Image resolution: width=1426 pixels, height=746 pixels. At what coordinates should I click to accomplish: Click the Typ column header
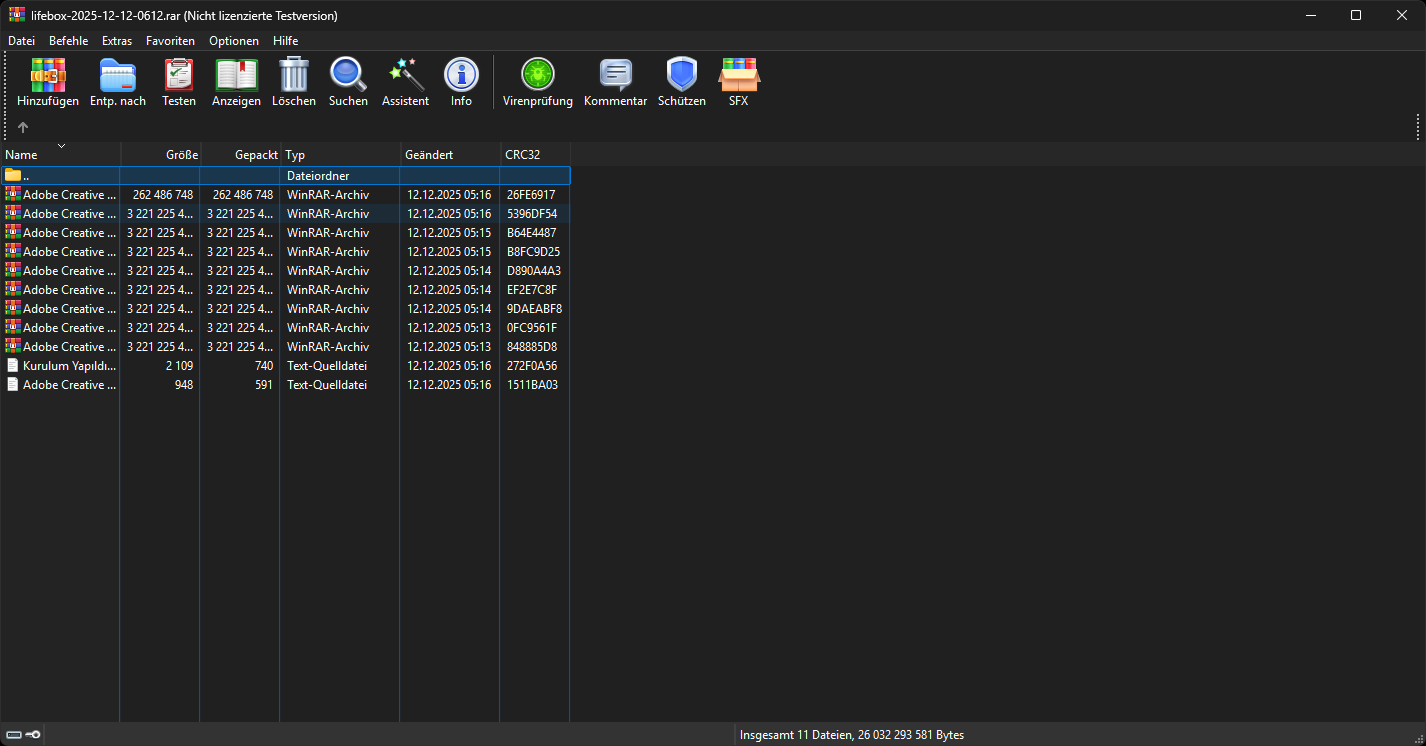tap(340, 155)
